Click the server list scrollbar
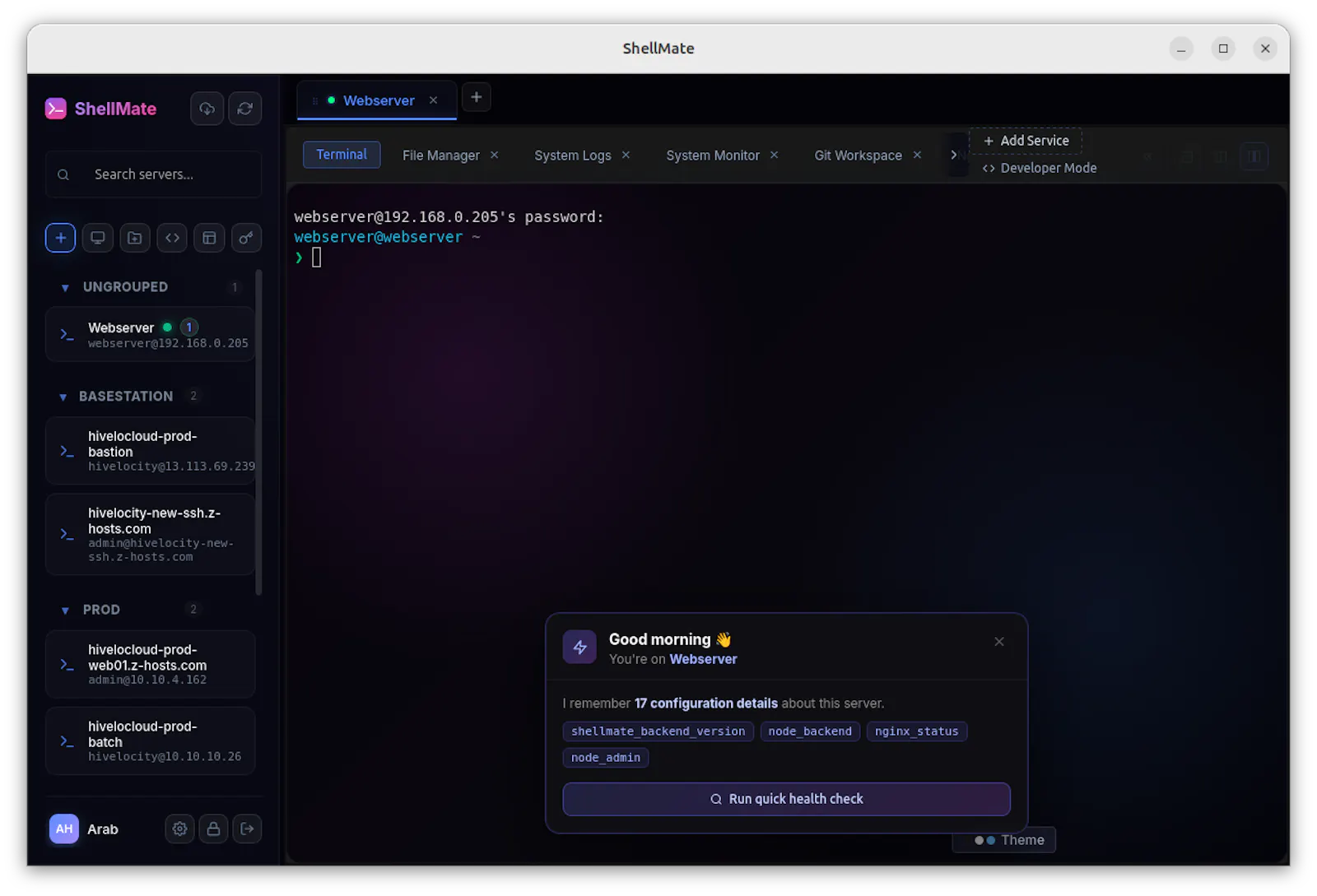The image size is (1317, 896). point(258,432)
